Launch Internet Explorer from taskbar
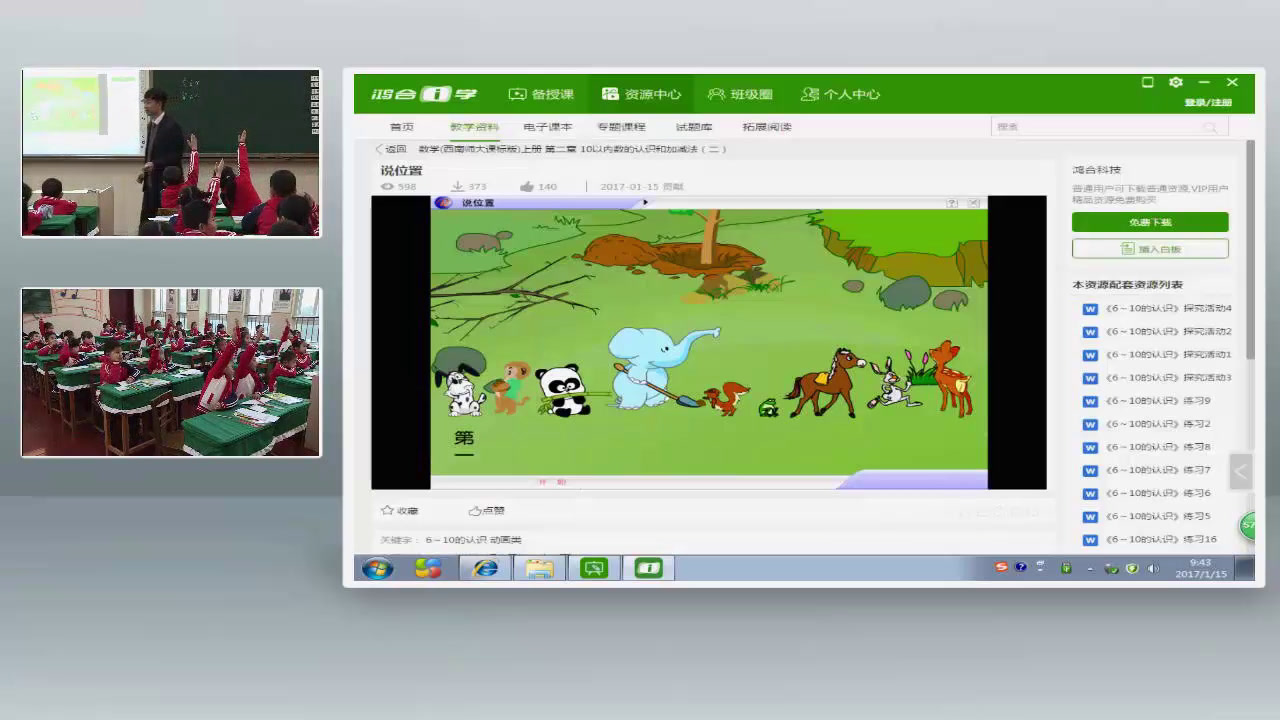Viewport: 1280px width, 720px height. (485, 568)
